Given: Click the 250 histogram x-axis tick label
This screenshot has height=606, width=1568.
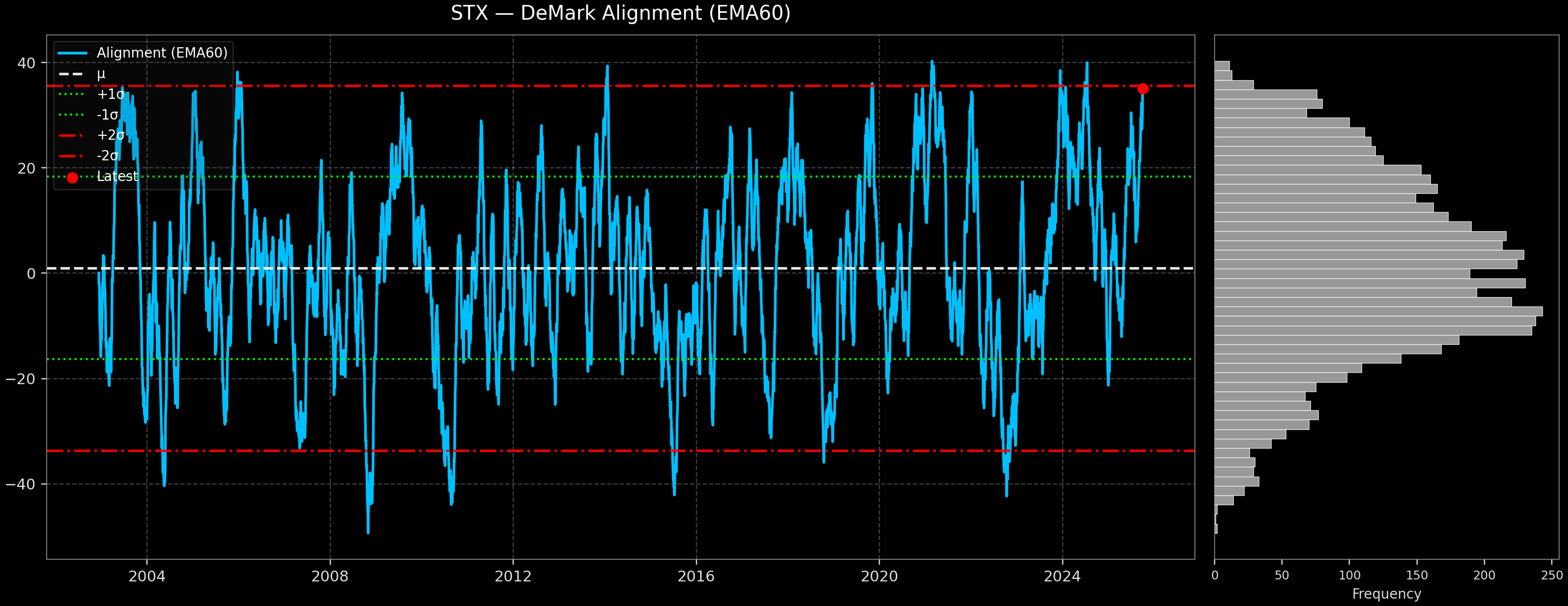Looking at the screenshot, I should point(1552,576).
